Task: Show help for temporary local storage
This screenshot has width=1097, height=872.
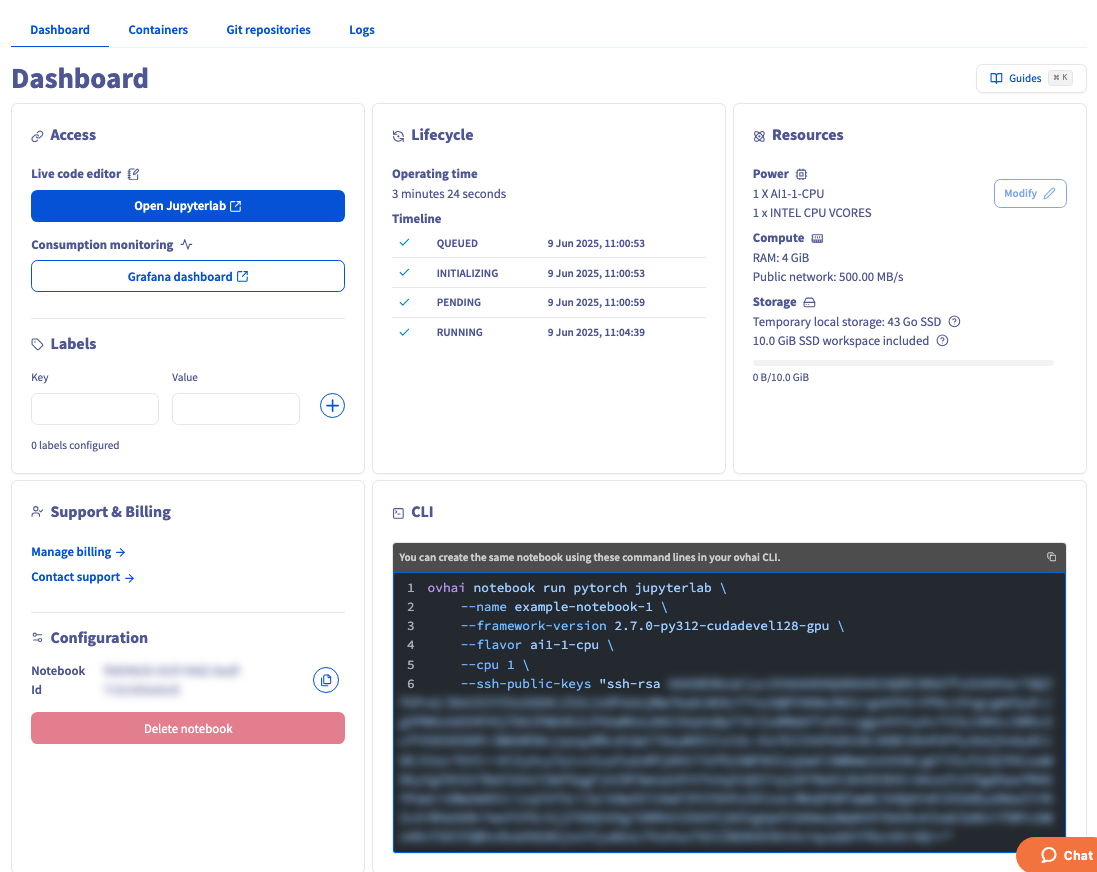Action: pyautogui.click(x=954, y=322)
